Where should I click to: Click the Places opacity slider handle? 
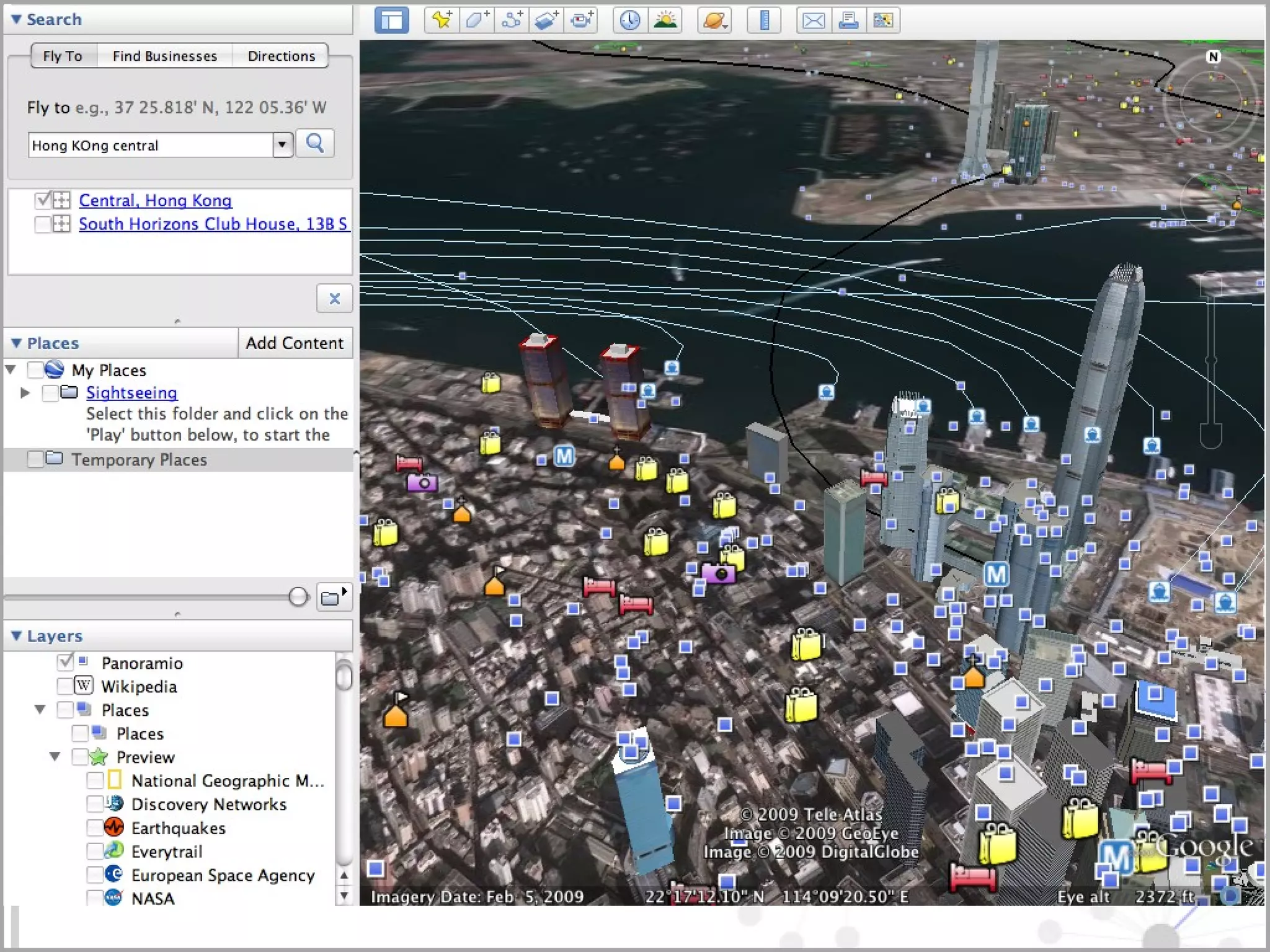click(x=298, y=596)
